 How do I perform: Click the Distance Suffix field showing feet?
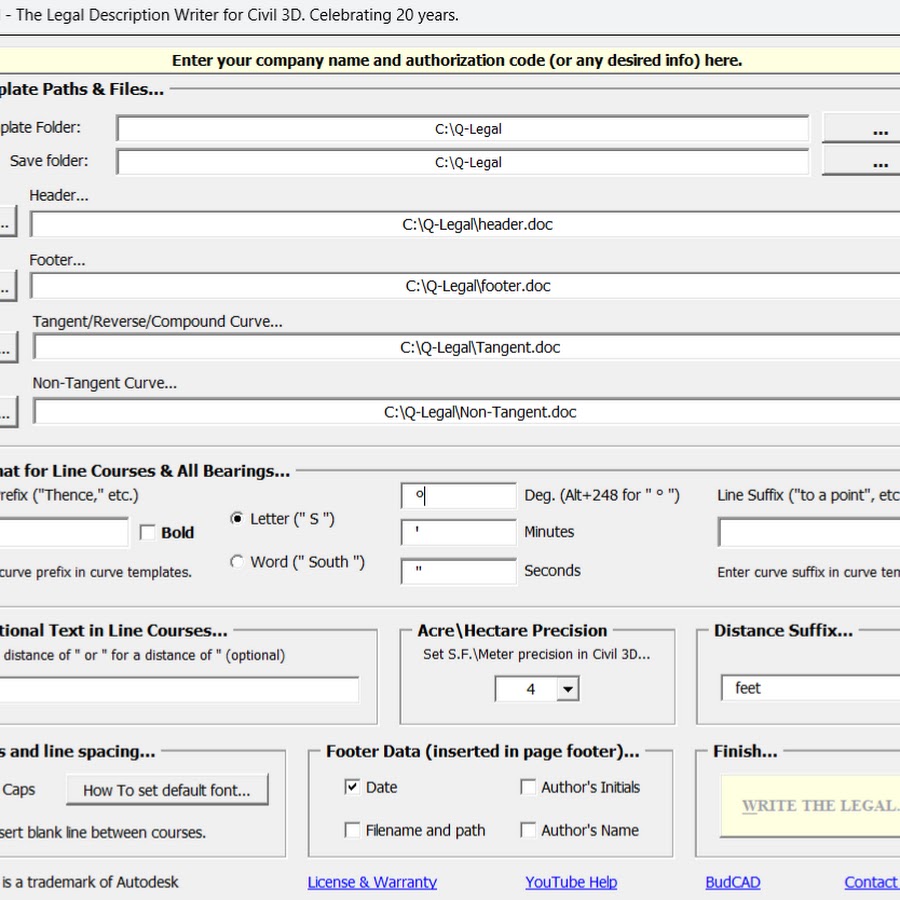pos(810,688)
